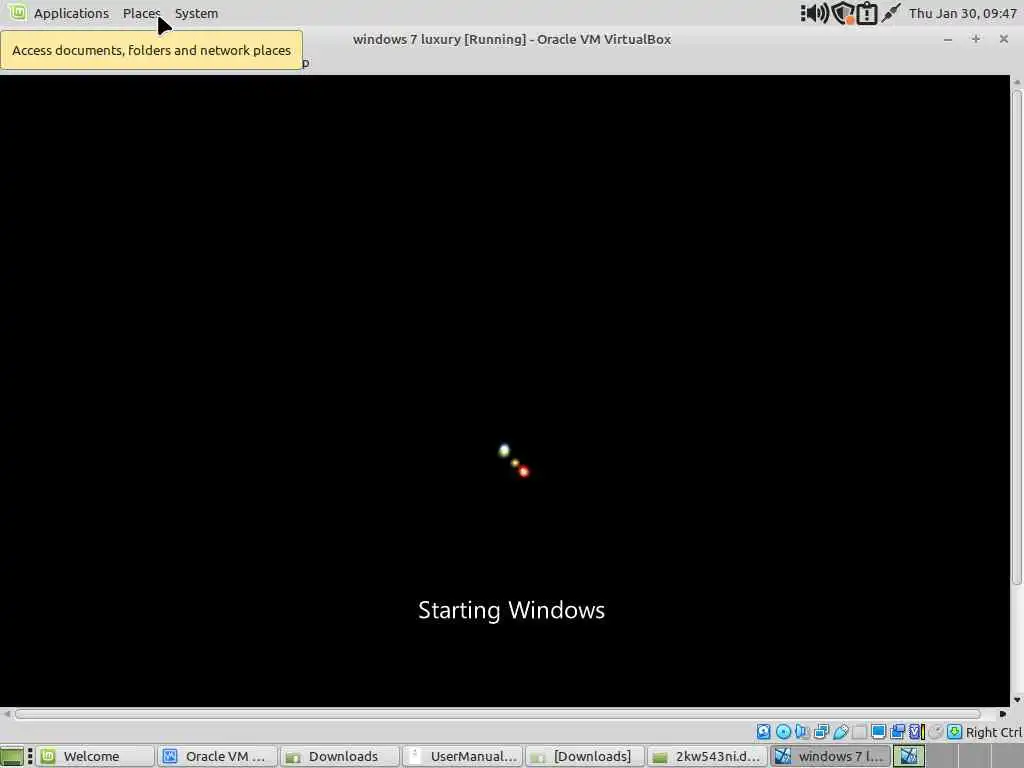
Task: Click the scroll-right arrow of horizontal scrollbar
Action: pos(1003,714)
